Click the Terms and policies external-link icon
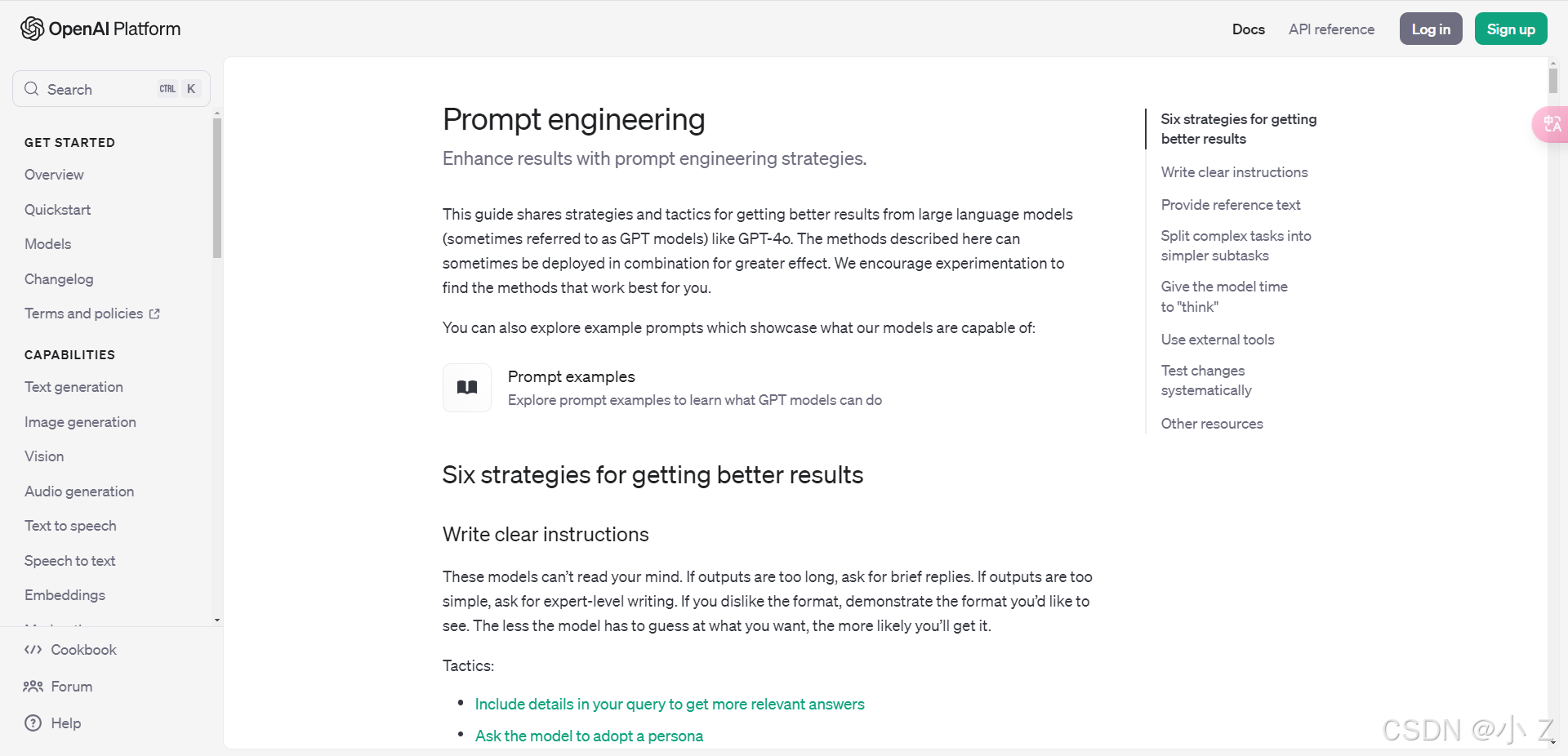 (155, 314)
